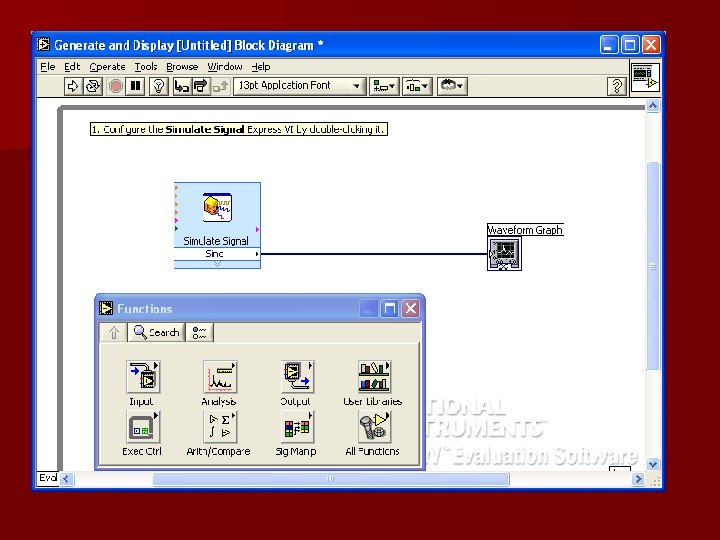Image resolution: width=720 pixels, height=540 pixels.
Task: Click the Up arrow in Functions palette
Action: tap(114, 332)
